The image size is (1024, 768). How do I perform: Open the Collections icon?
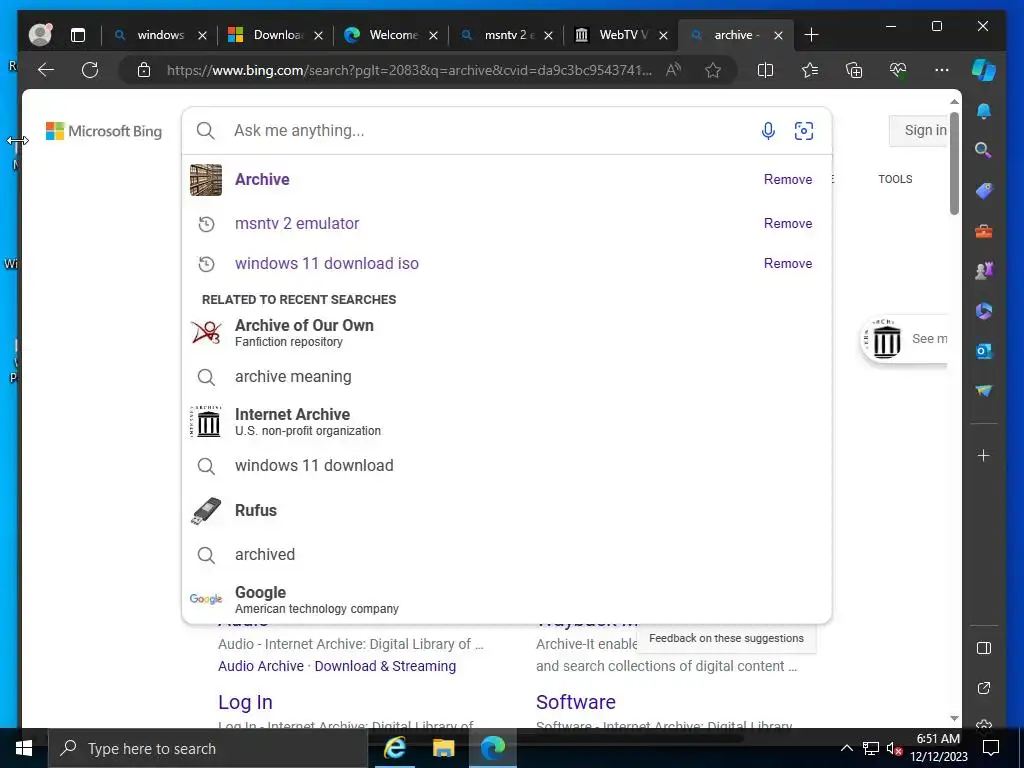(854, 70)
